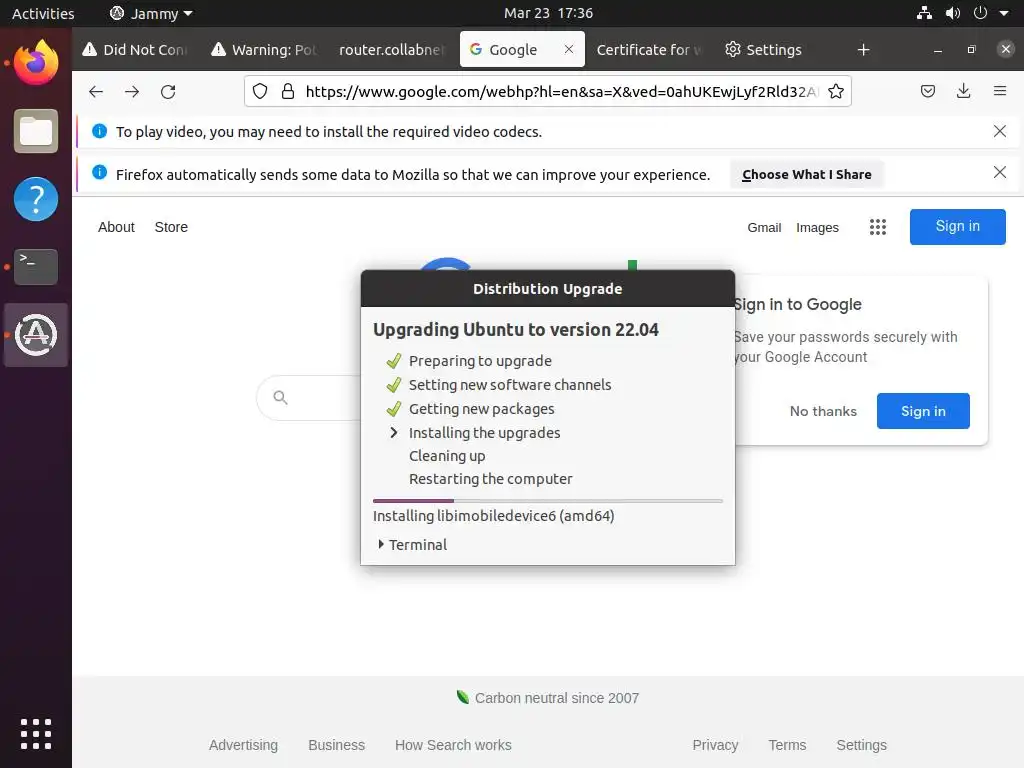This screenshot has width=1024, height=768.
Task: Click Sign in in the Google popup
Action: [923, 411]
